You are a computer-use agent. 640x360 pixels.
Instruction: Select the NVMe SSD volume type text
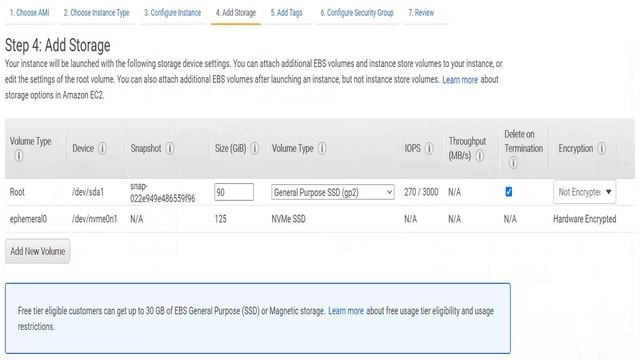pos(289,219)
